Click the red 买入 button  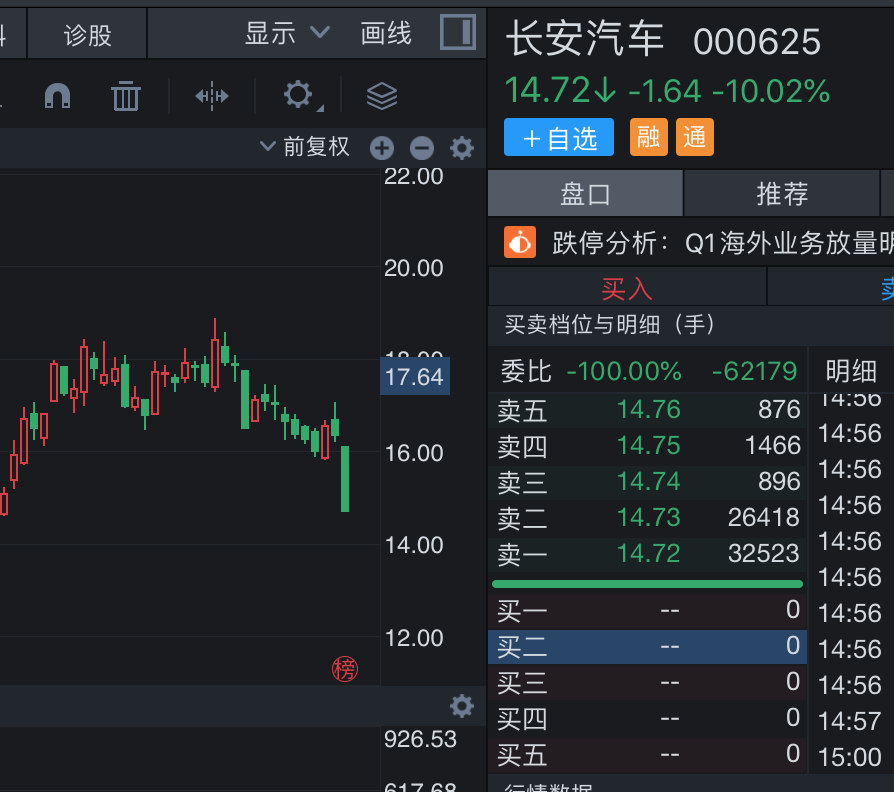pyautogui.click(x=627, y=288)
